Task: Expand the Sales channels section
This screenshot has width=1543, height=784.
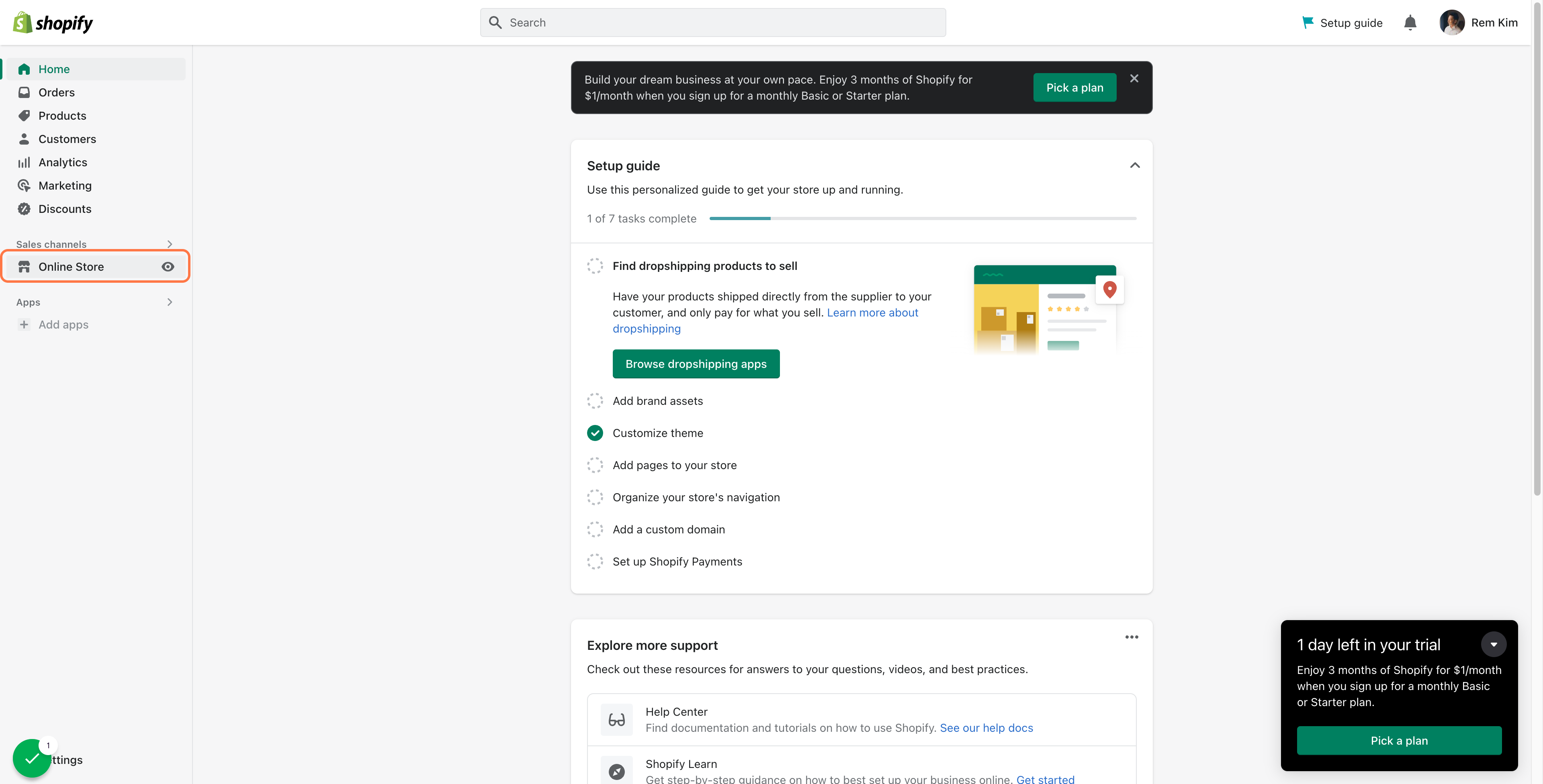Action: [170, 244]
